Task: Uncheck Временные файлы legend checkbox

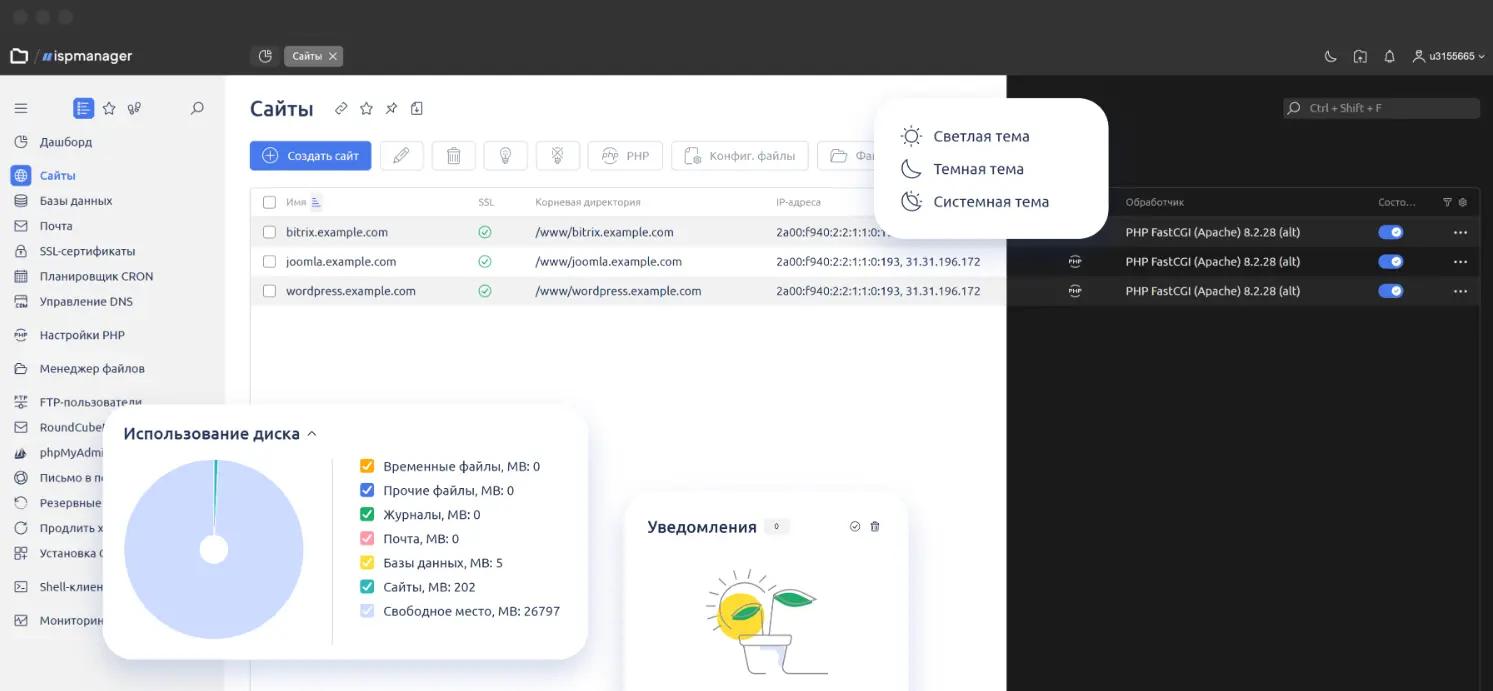Action: tap(367, 466)
